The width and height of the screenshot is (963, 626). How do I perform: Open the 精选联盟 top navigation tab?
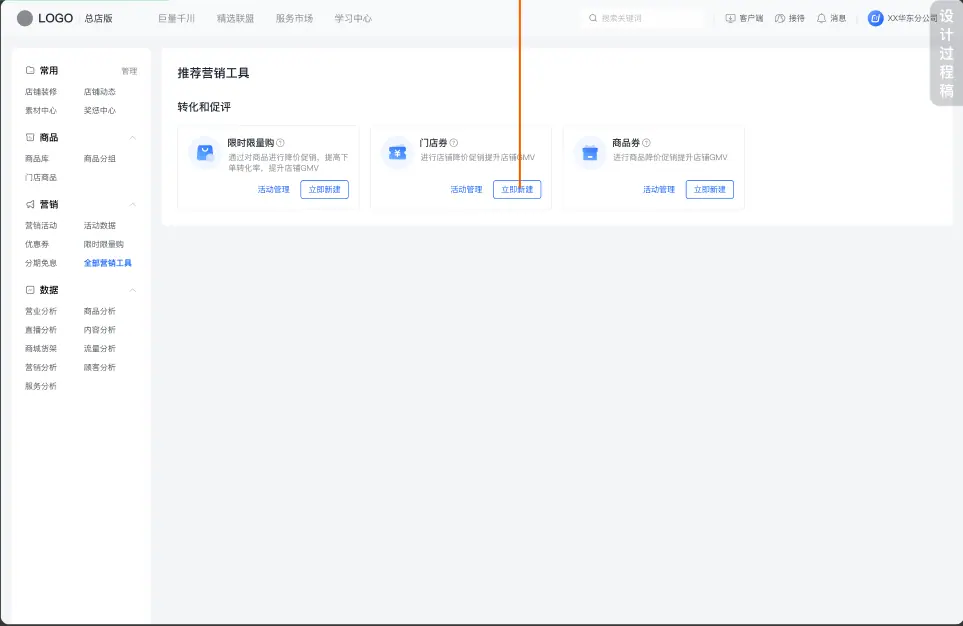click(x=235, y=18)
